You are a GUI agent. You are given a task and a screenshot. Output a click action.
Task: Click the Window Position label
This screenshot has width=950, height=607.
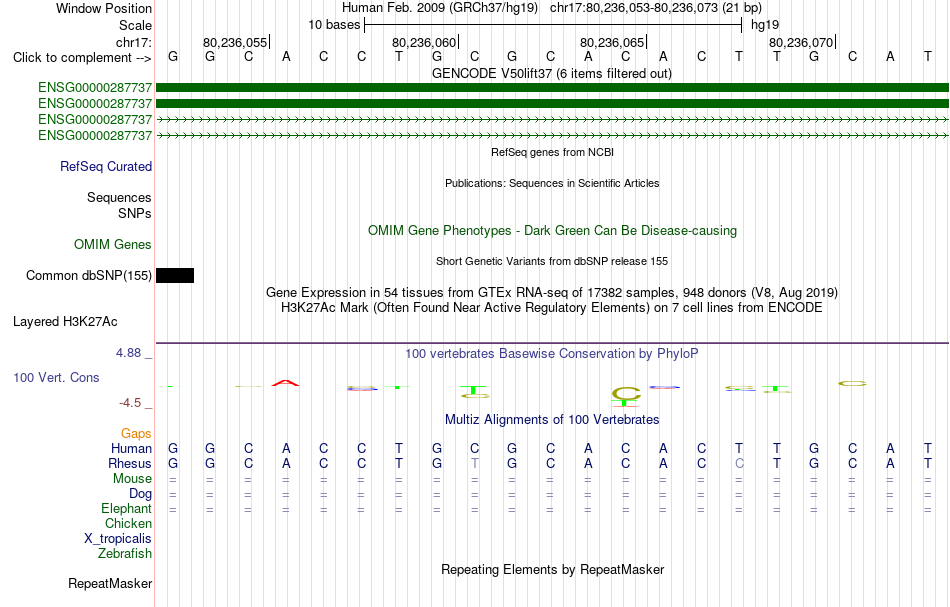[104, 8]
